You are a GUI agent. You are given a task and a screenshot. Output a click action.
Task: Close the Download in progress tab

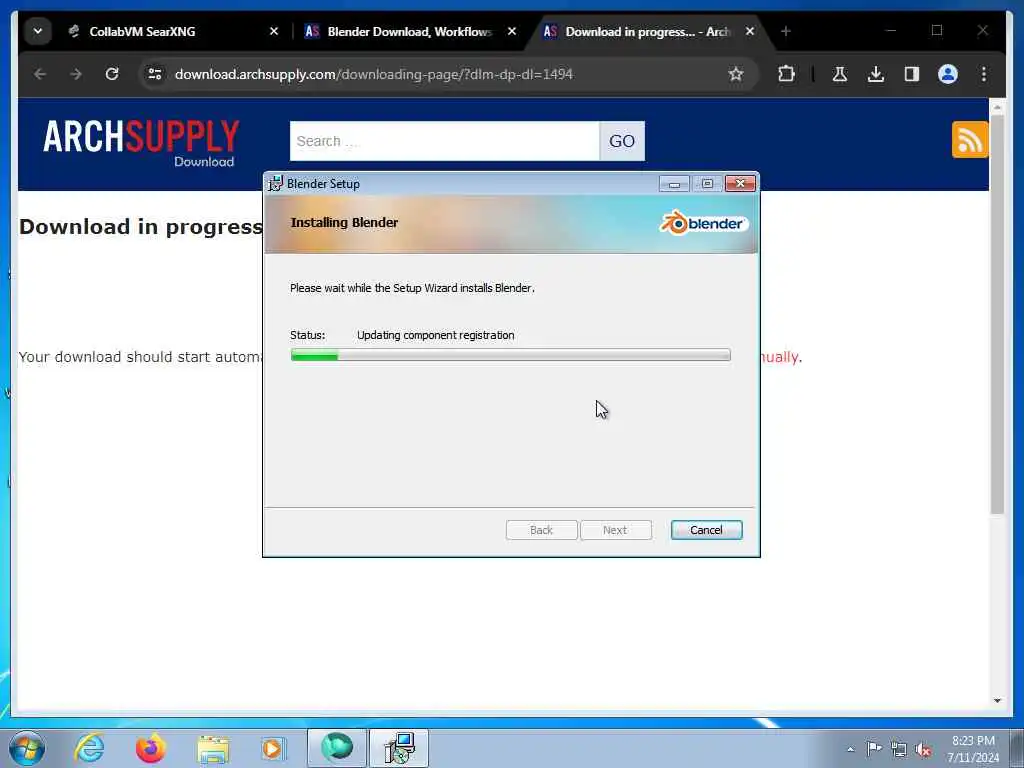pos(750,31)
